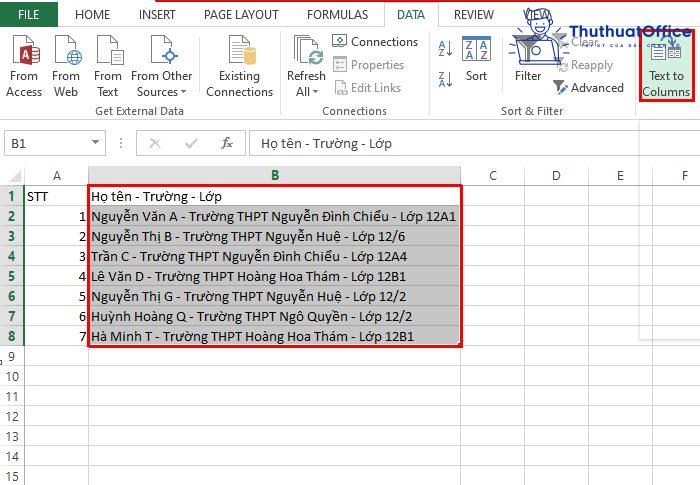
Task: Click the Refresh All icon
Action: click(x=307, y=50)
